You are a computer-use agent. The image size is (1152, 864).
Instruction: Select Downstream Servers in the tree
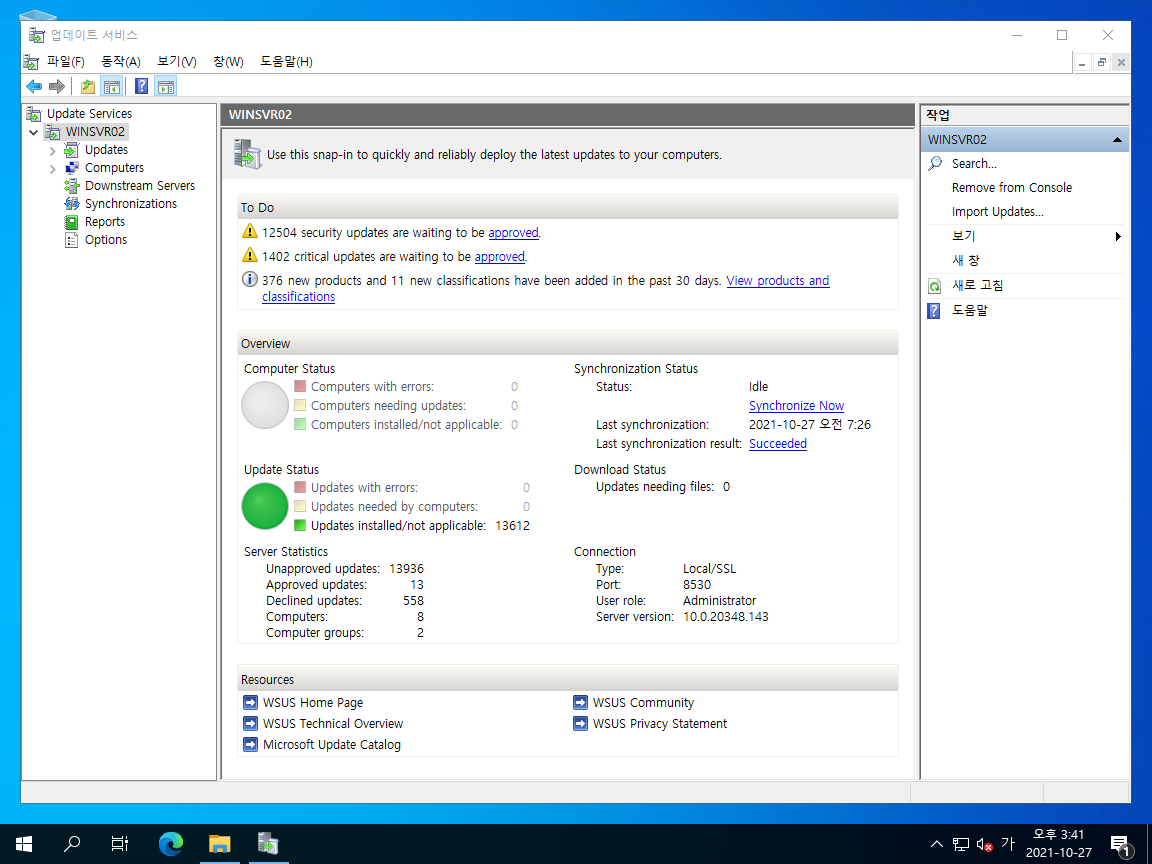(x=140, y=186)
